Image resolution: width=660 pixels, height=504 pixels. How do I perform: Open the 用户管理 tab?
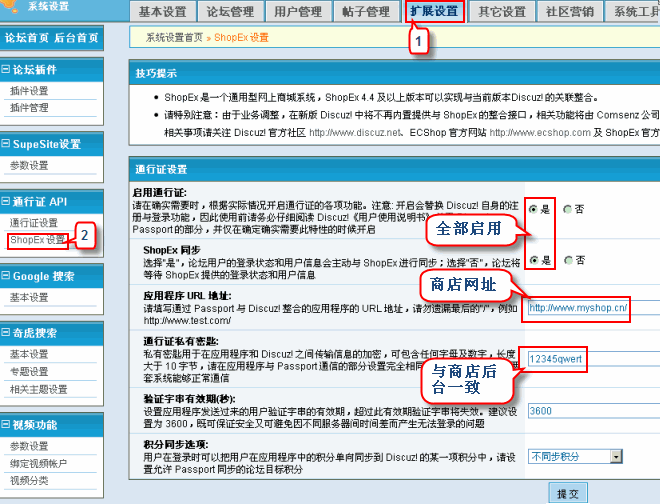[298, 12]
